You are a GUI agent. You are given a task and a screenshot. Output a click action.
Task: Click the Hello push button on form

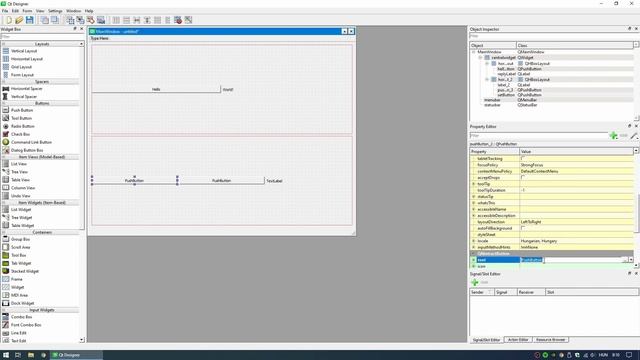coord(156,89)
